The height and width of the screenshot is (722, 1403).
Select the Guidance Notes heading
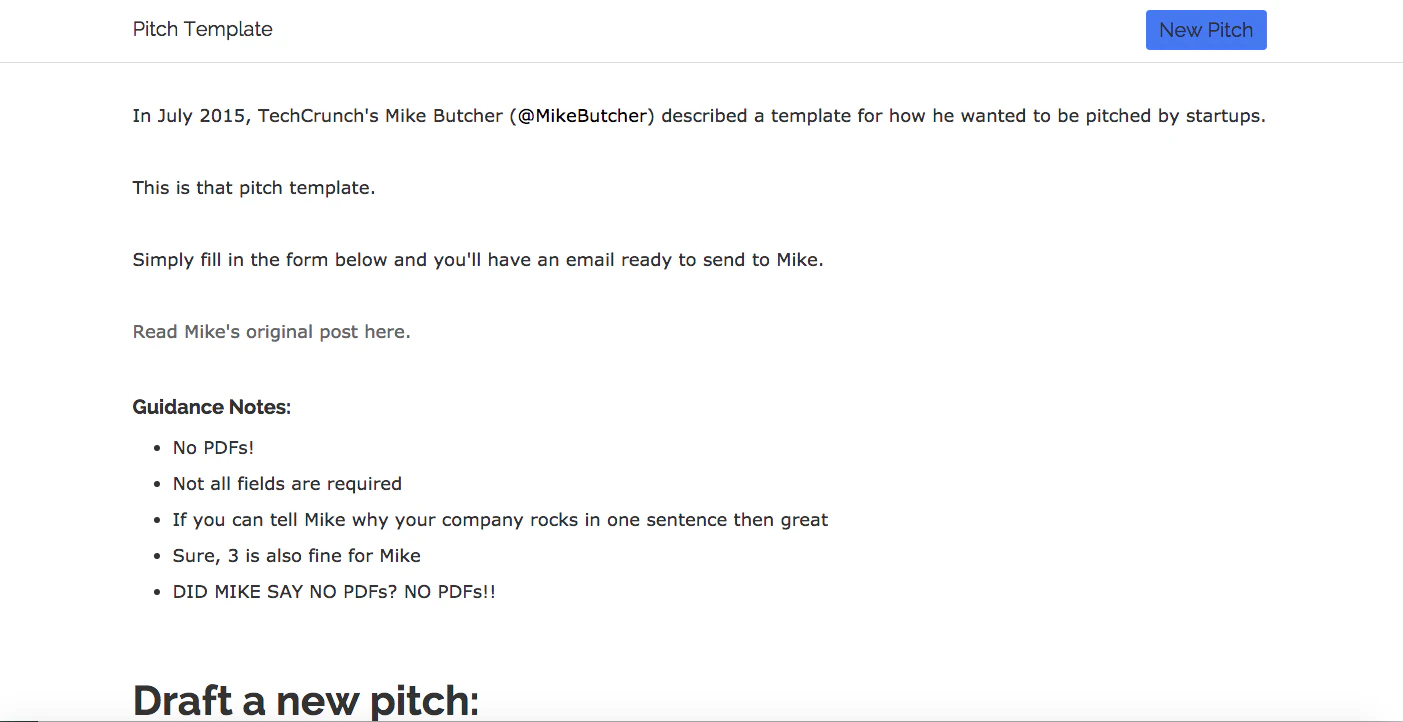point(211,407)
